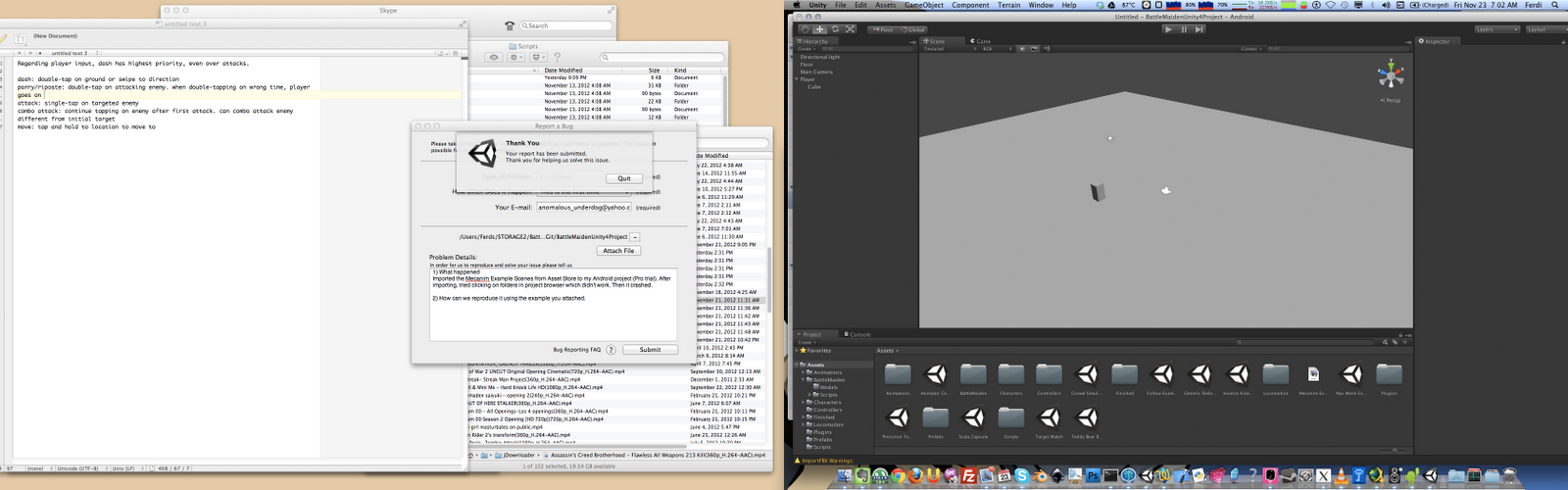Switch to the Game tab
This screenshot has width=1568, height=490.
pyautogui.click(x=982, y=41)
